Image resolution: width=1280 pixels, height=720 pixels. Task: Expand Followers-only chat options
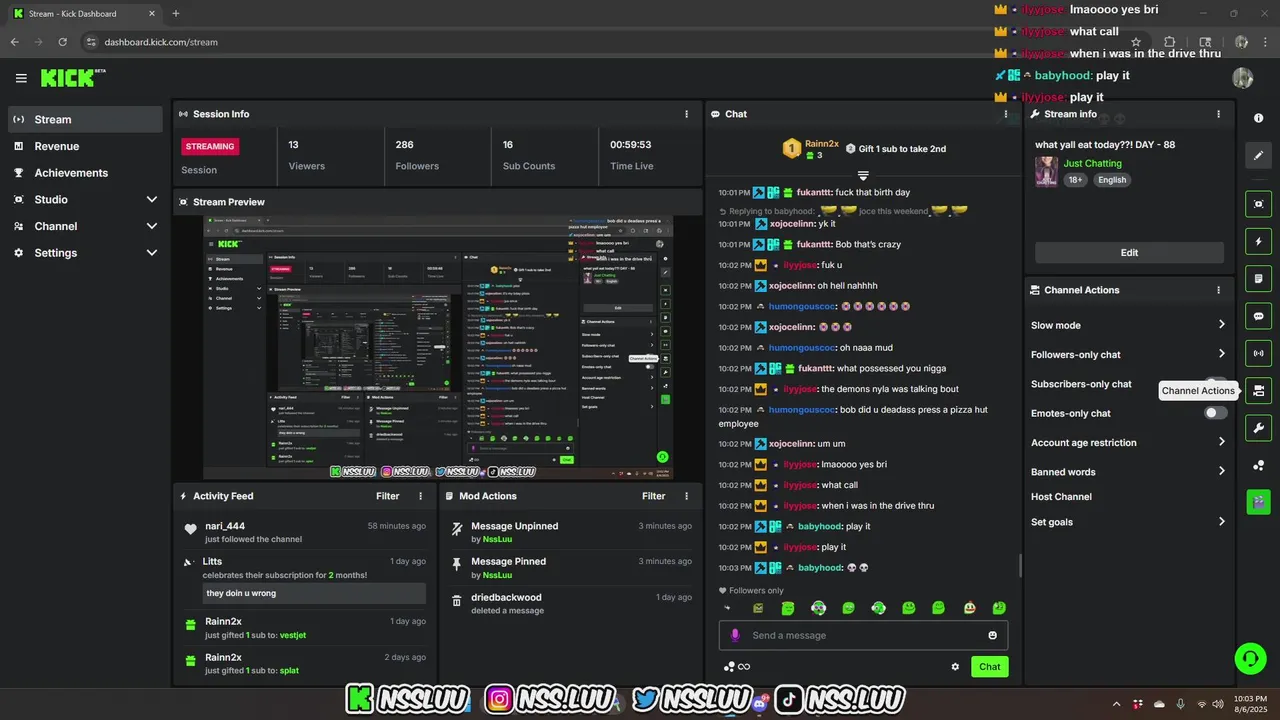tap(1221, 354)
